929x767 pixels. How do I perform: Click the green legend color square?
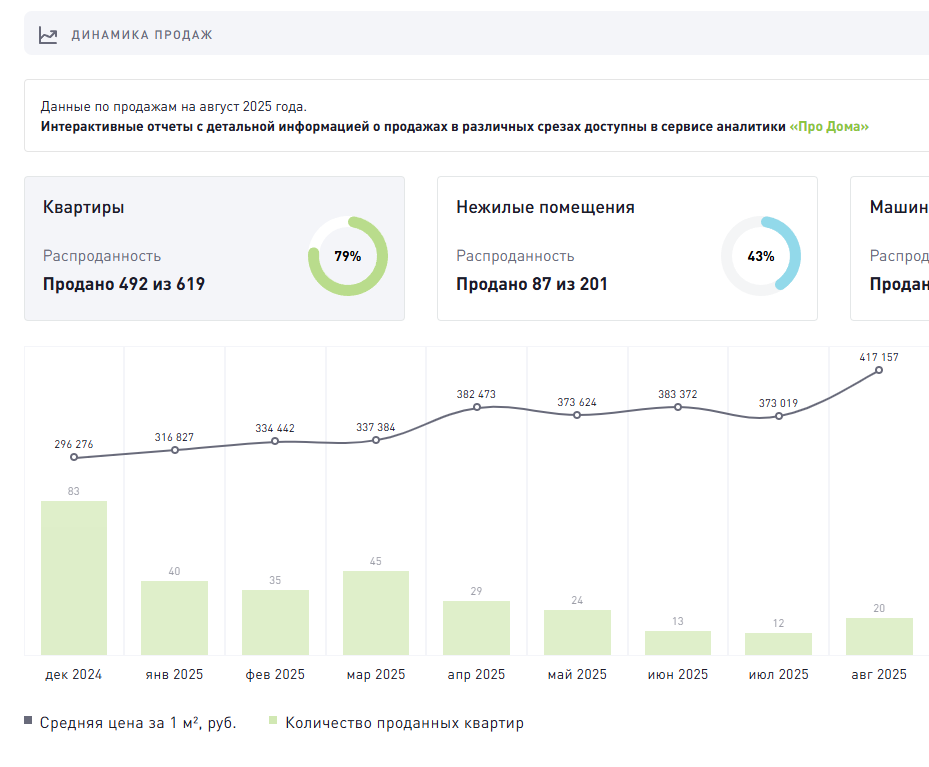273,722
